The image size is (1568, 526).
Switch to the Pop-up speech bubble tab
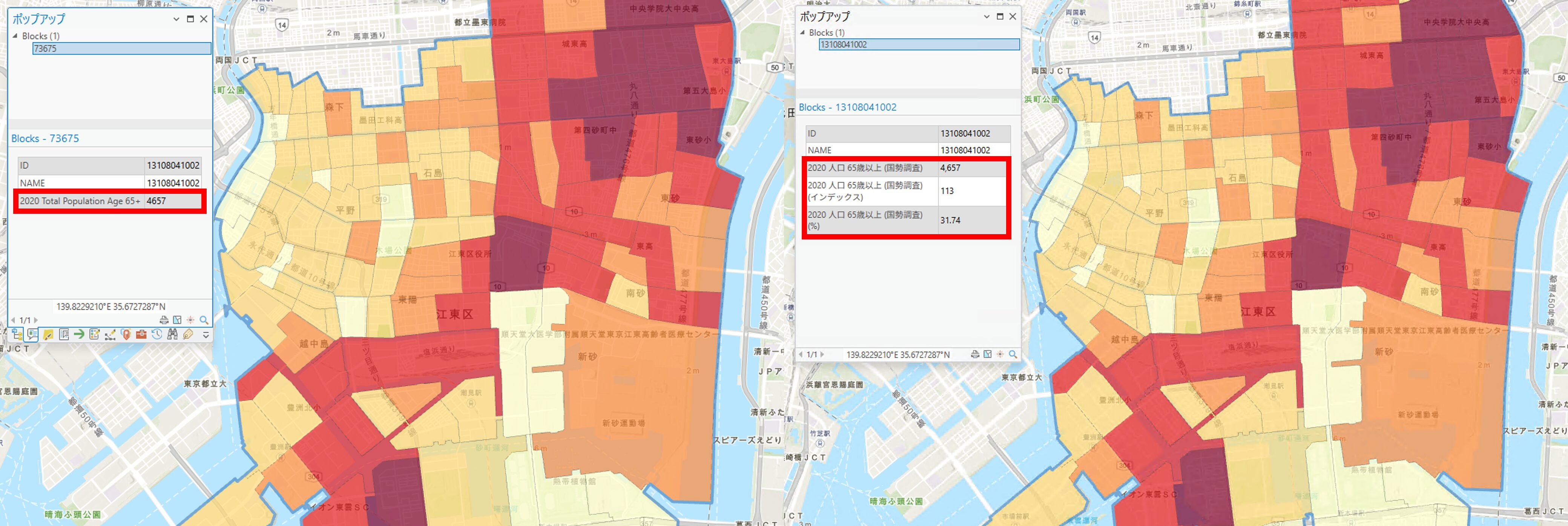[32, 334]
